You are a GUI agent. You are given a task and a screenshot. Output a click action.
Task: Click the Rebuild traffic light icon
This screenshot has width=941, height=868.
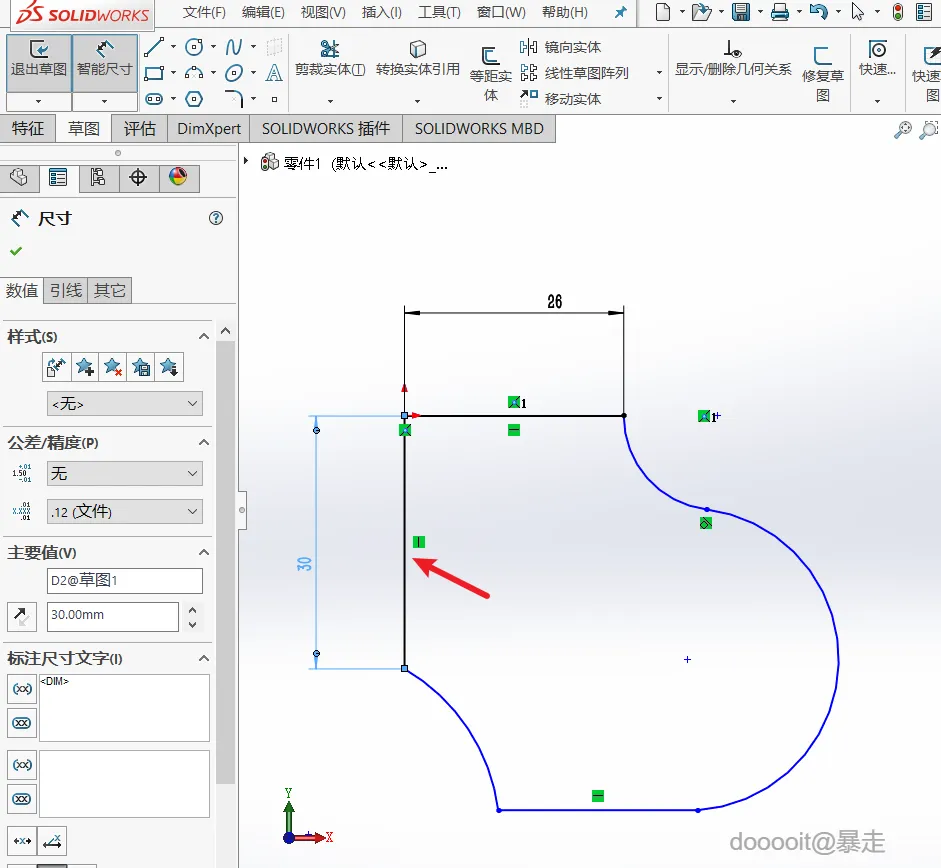tap(898, 12)
